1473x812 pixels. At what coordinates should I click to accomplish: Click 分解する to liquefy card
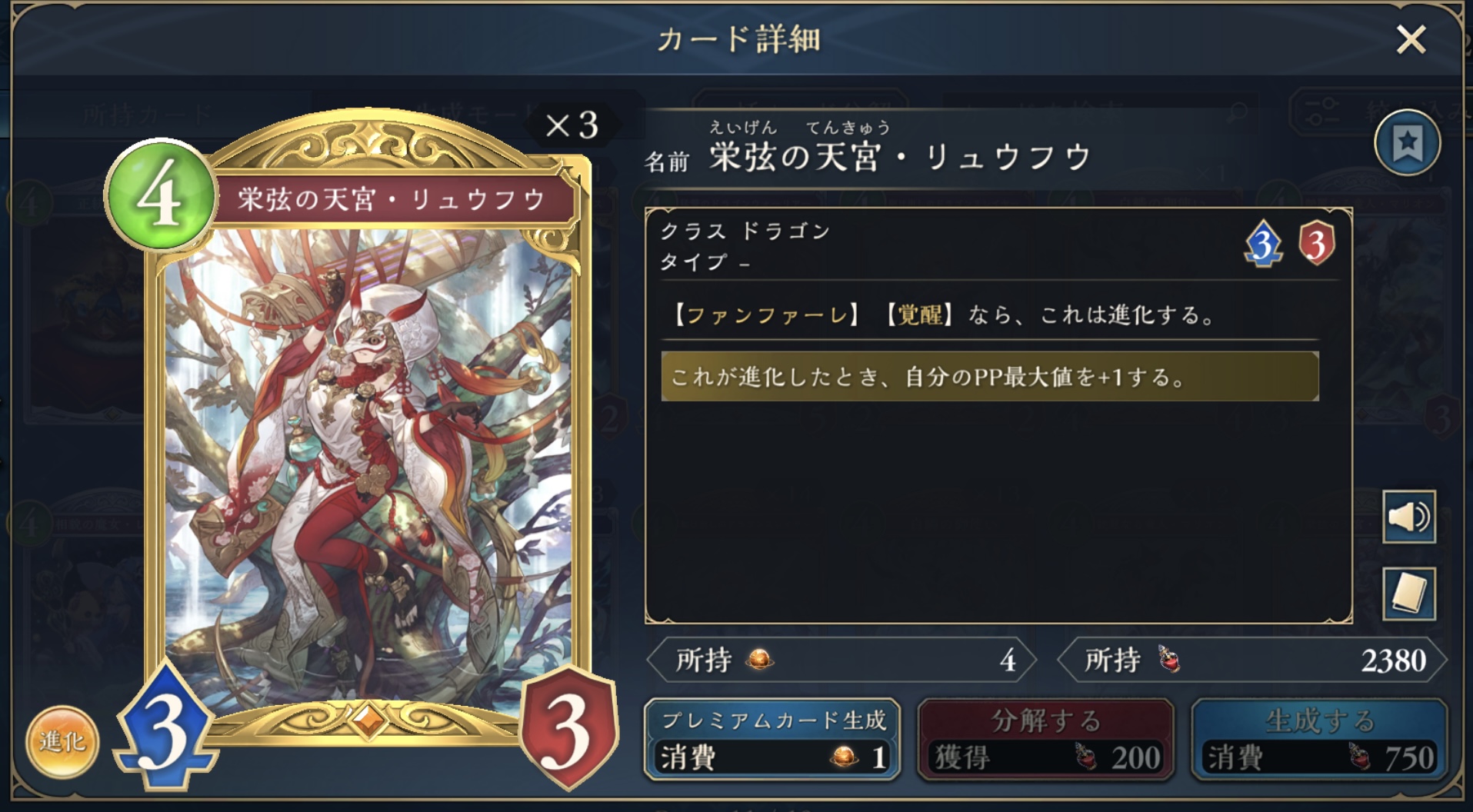1045,740
